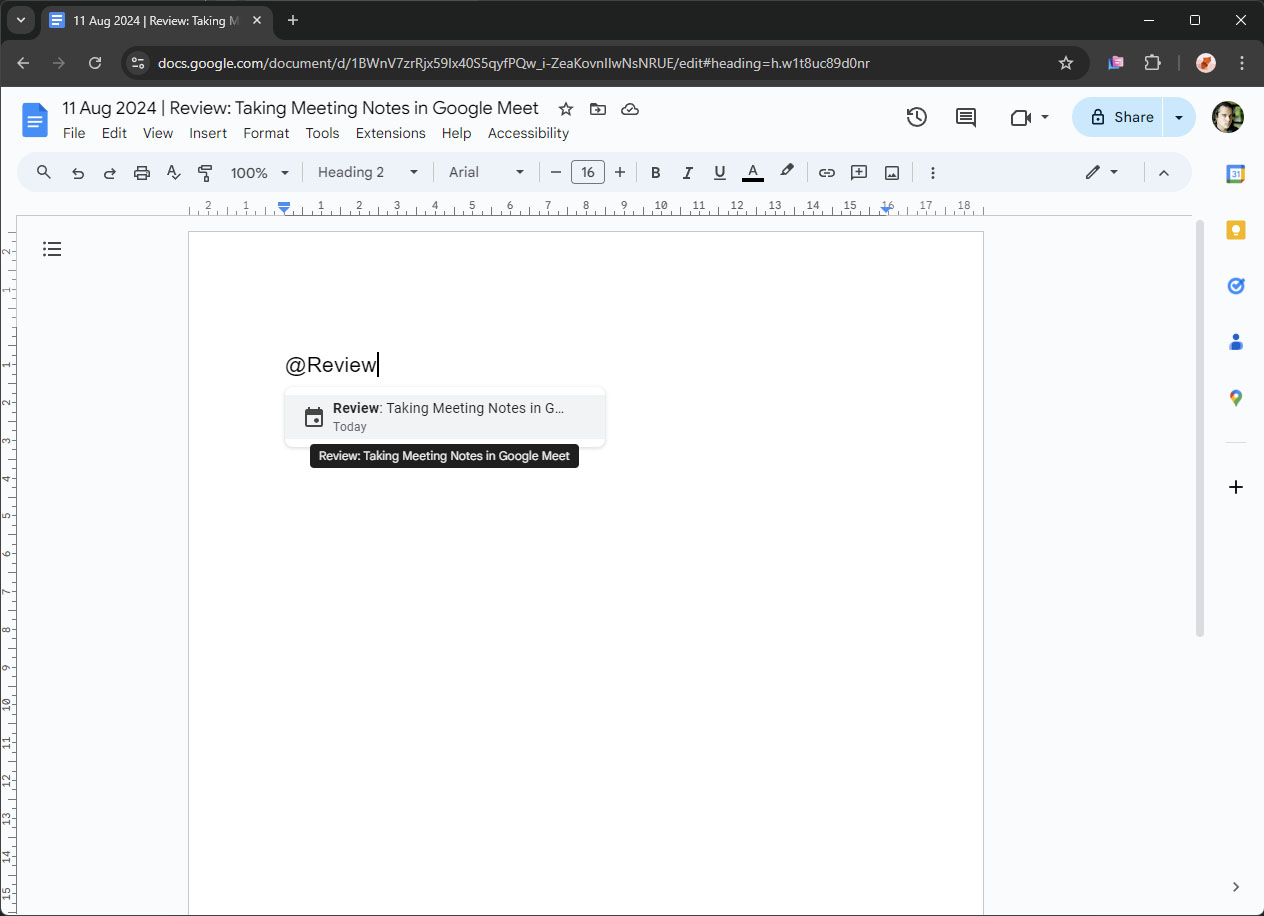Run spelling and grammar check
The width and height of the screenshot is (1264, 916).
coord(174,173)
